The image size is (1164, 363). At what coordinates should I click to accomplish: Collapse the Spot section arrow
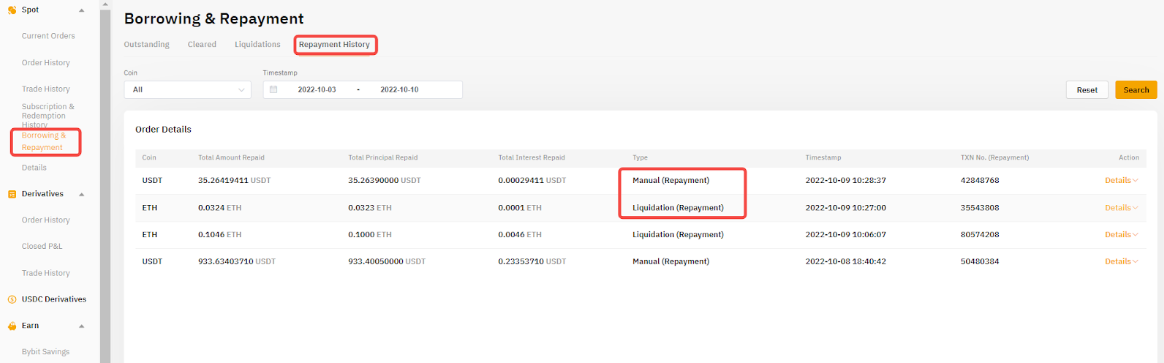point(82,10)
